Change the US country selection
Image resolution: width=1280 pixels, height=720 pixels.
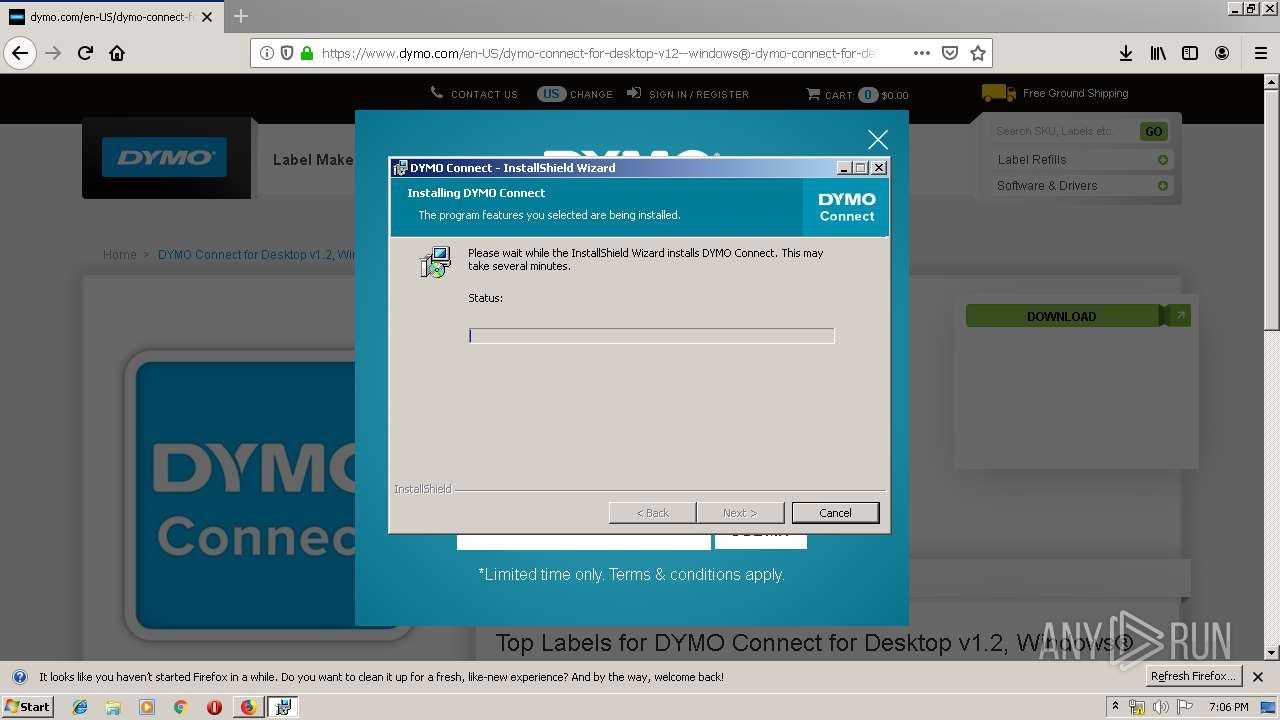click(575, 94)
